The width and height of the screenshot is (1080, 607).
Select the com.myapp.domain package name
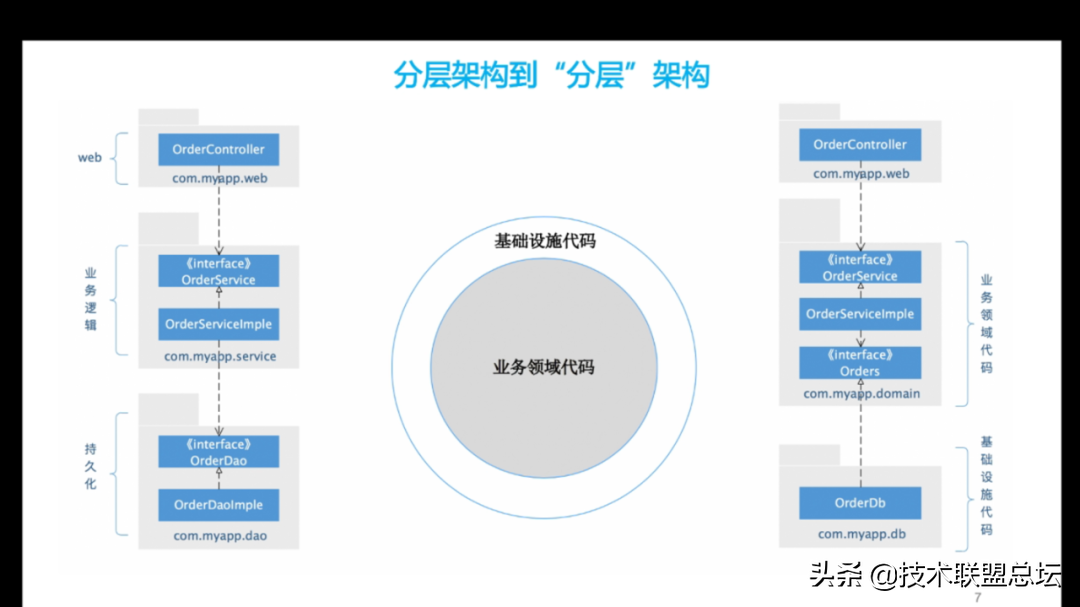(x=861, y=393)
